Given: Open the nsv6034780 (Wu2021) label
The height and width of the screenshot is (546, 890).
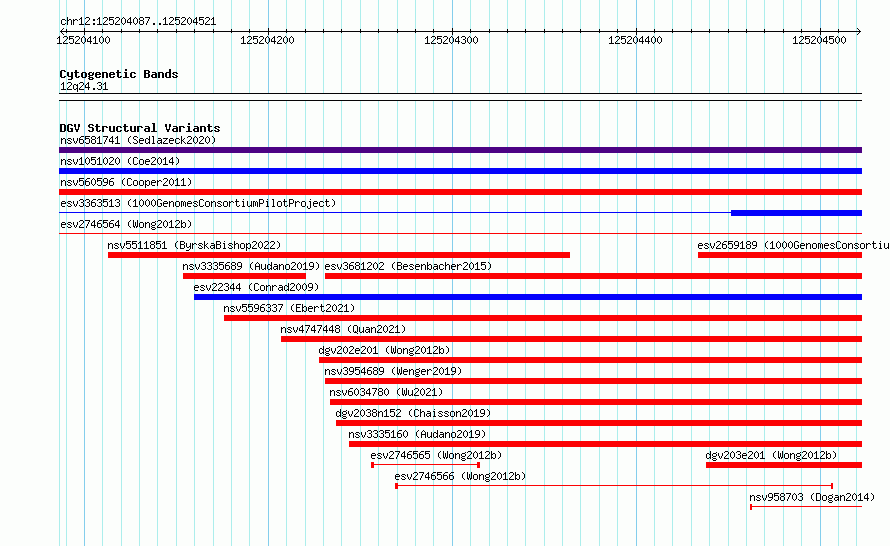Looking at the screenshot, I should 386,392.
